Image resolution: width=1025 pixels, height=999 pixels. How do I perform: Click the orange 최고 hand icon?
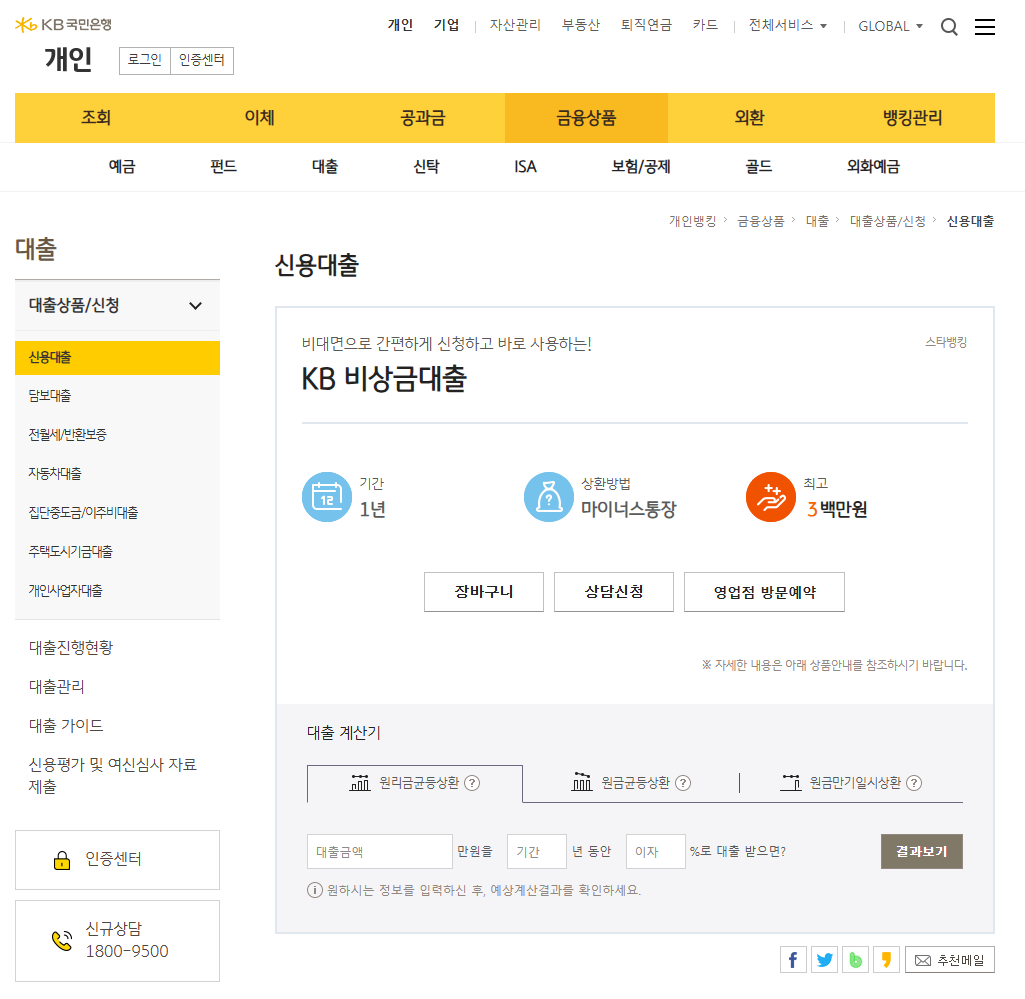tap(771, 497)
